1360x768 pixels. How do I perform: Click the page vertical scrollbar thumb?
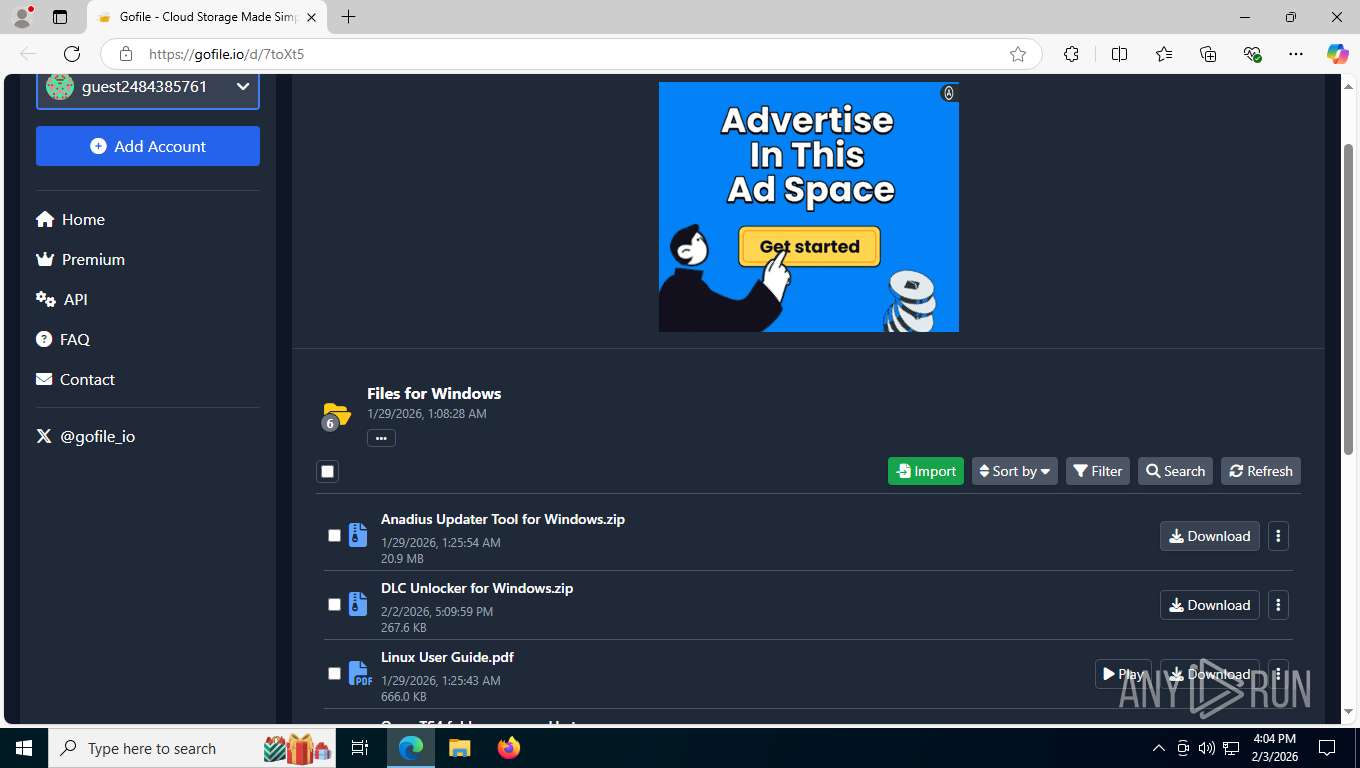pyautogui.click(x=1348, y=298)
